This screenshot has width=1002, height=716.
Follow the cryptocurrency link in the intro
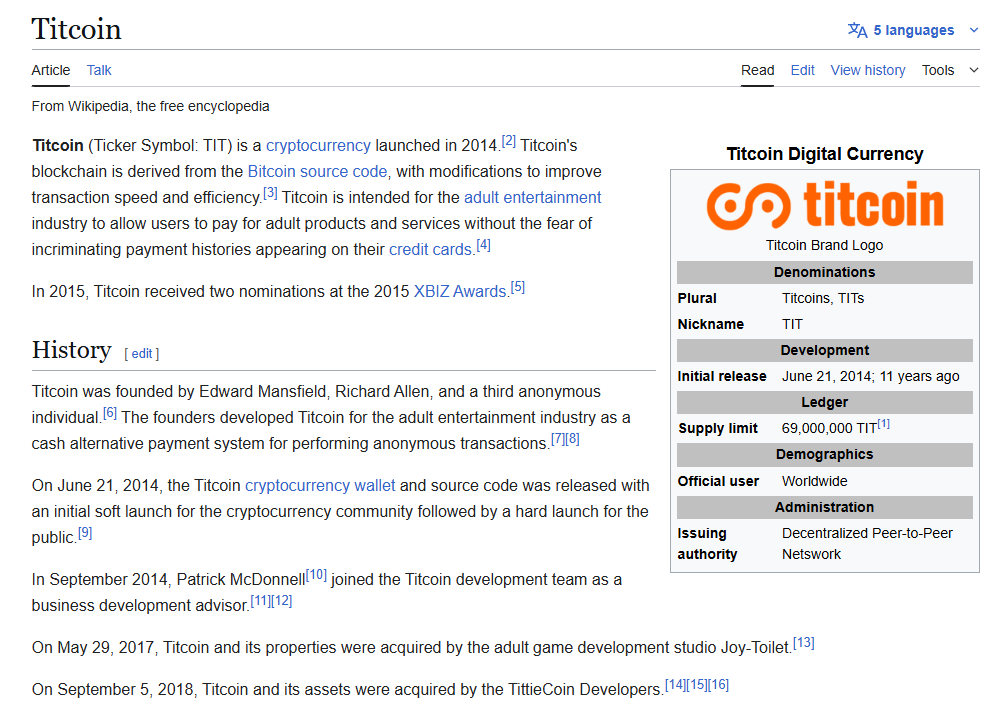point(318,146)
